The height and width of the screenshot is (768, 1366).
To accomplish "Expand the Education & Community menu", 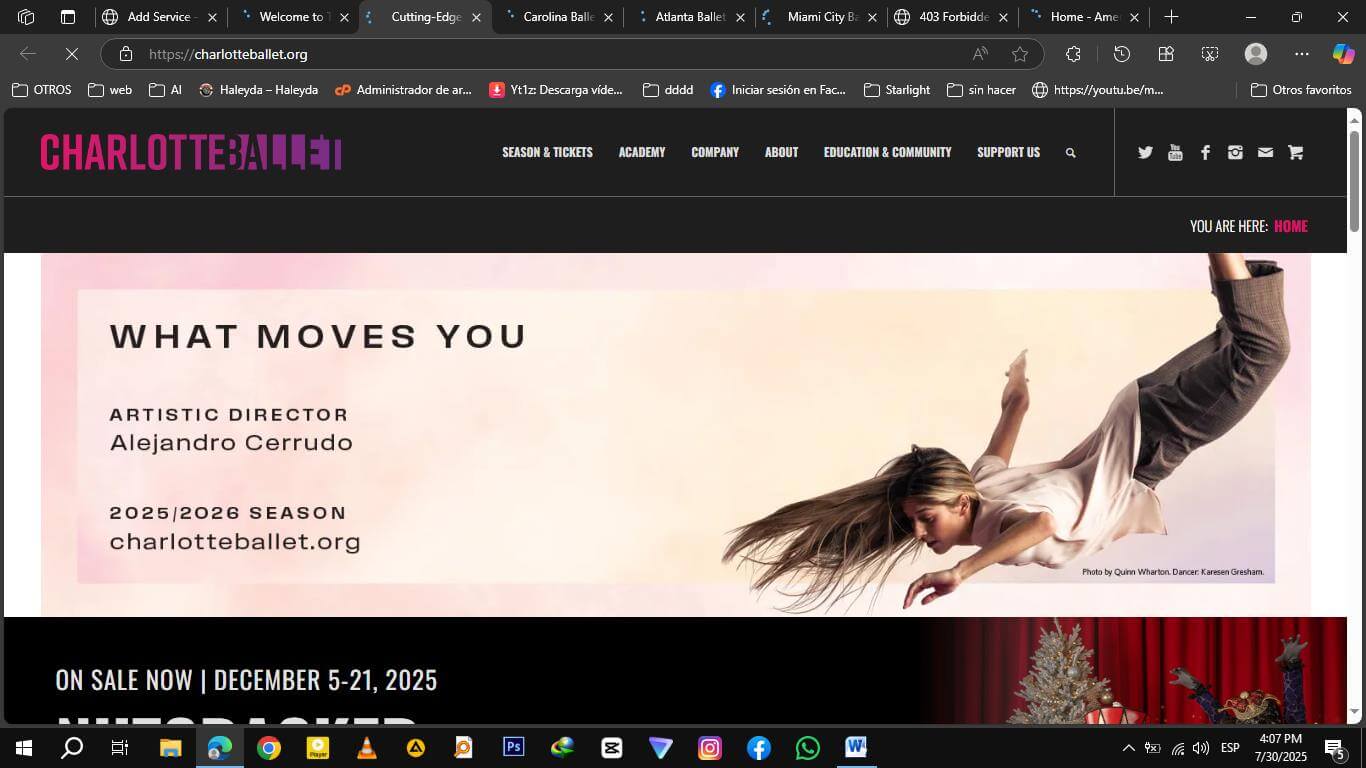I will (887, 152).
